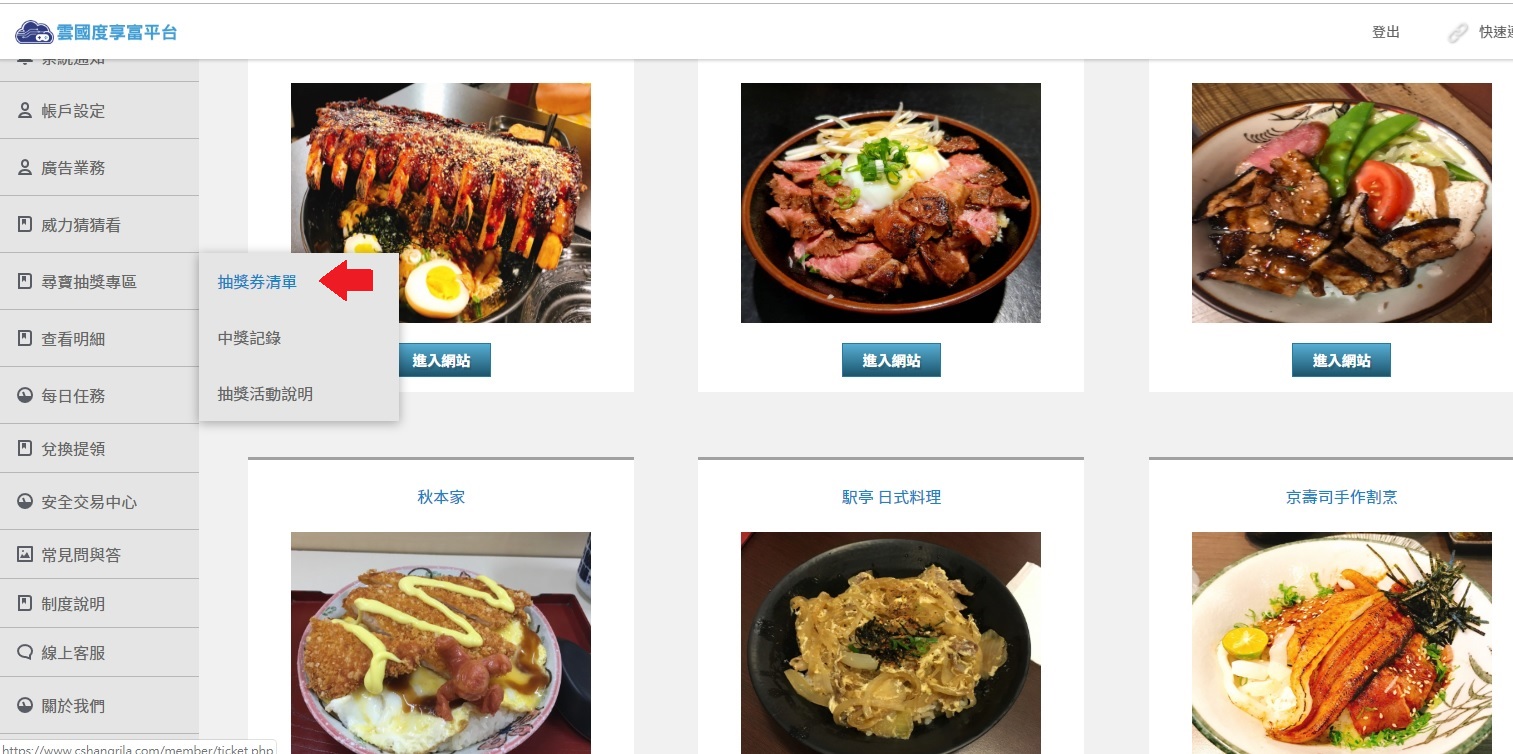Click the person icon beside 廣告業務

point(25,168)
